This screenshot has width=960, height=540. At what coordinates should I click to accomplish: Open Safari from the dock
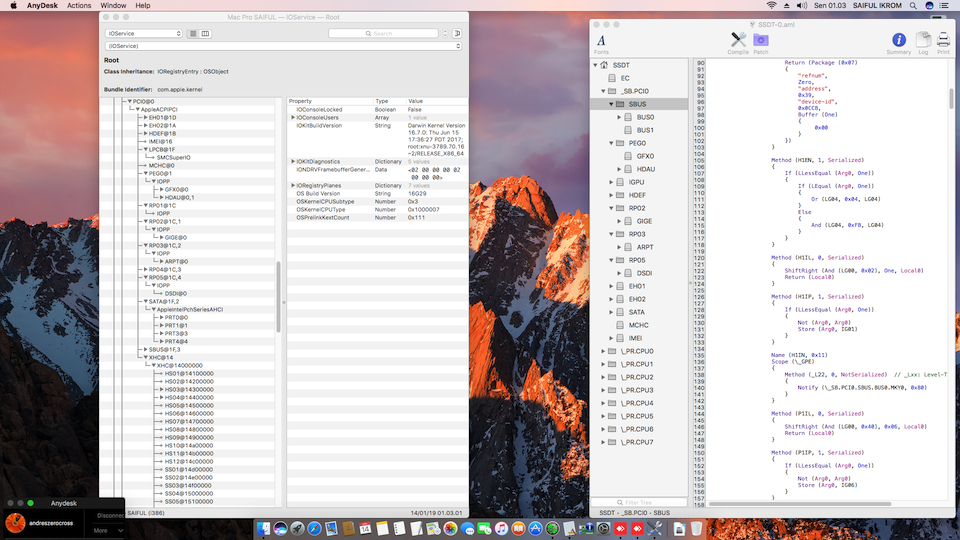click(314, 529)
